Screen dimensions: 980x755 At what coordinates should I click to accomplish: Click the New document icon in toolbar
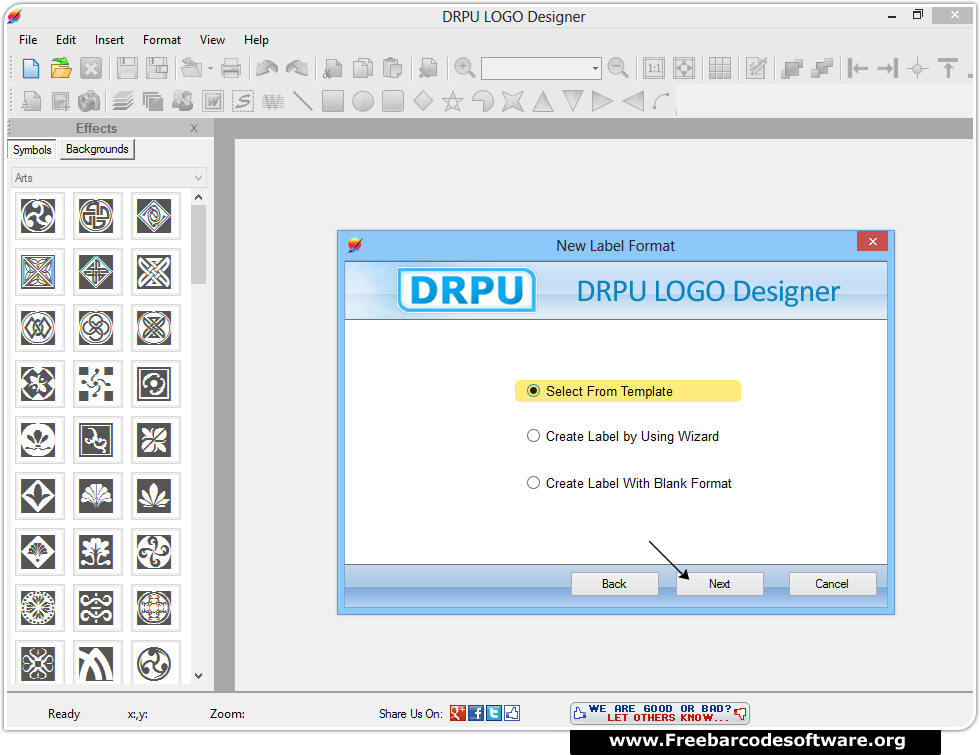pyautogui.click(x=31, y=68)
